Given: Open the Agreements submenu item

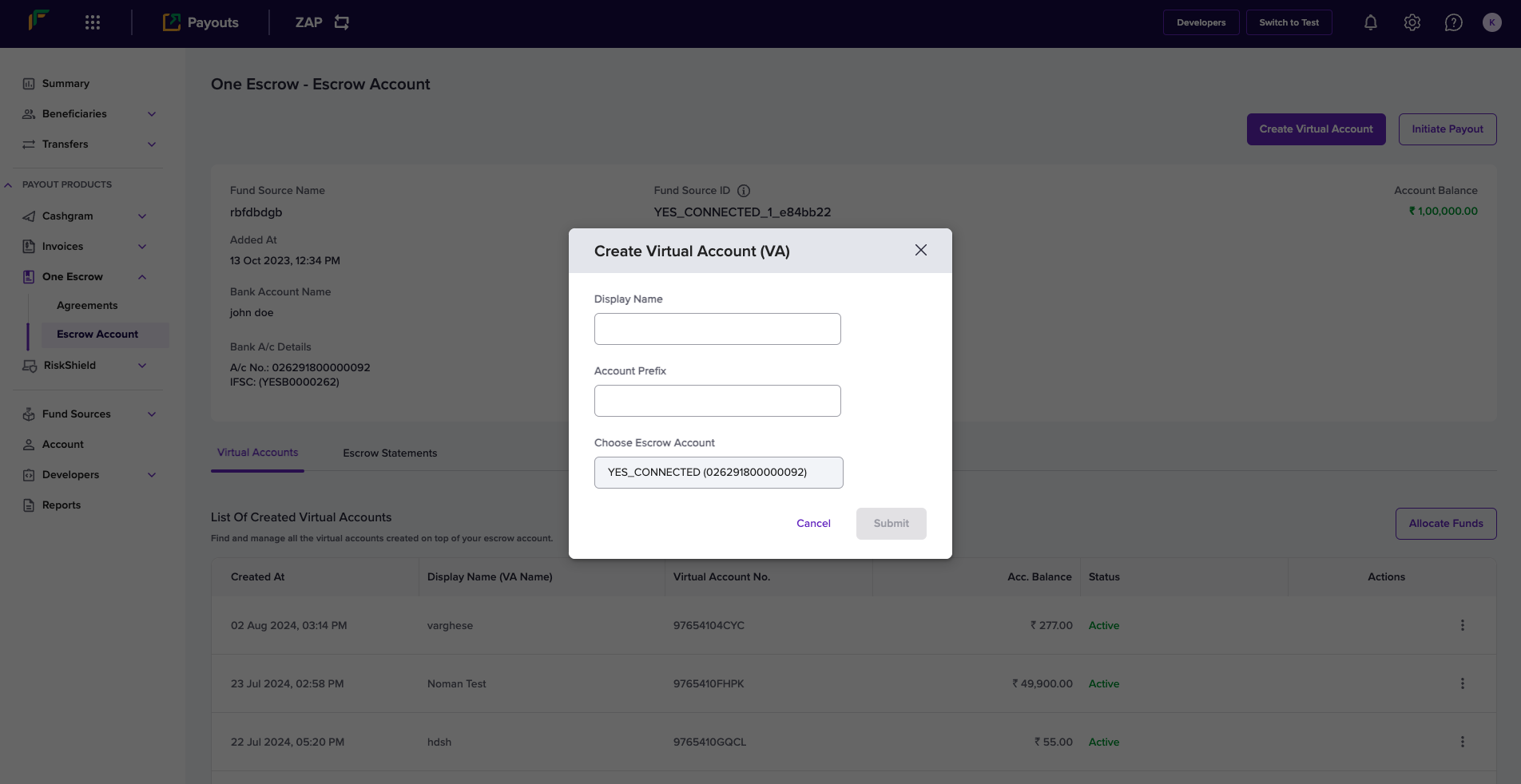Looking at the screenshot, I should tap(87, 306).
